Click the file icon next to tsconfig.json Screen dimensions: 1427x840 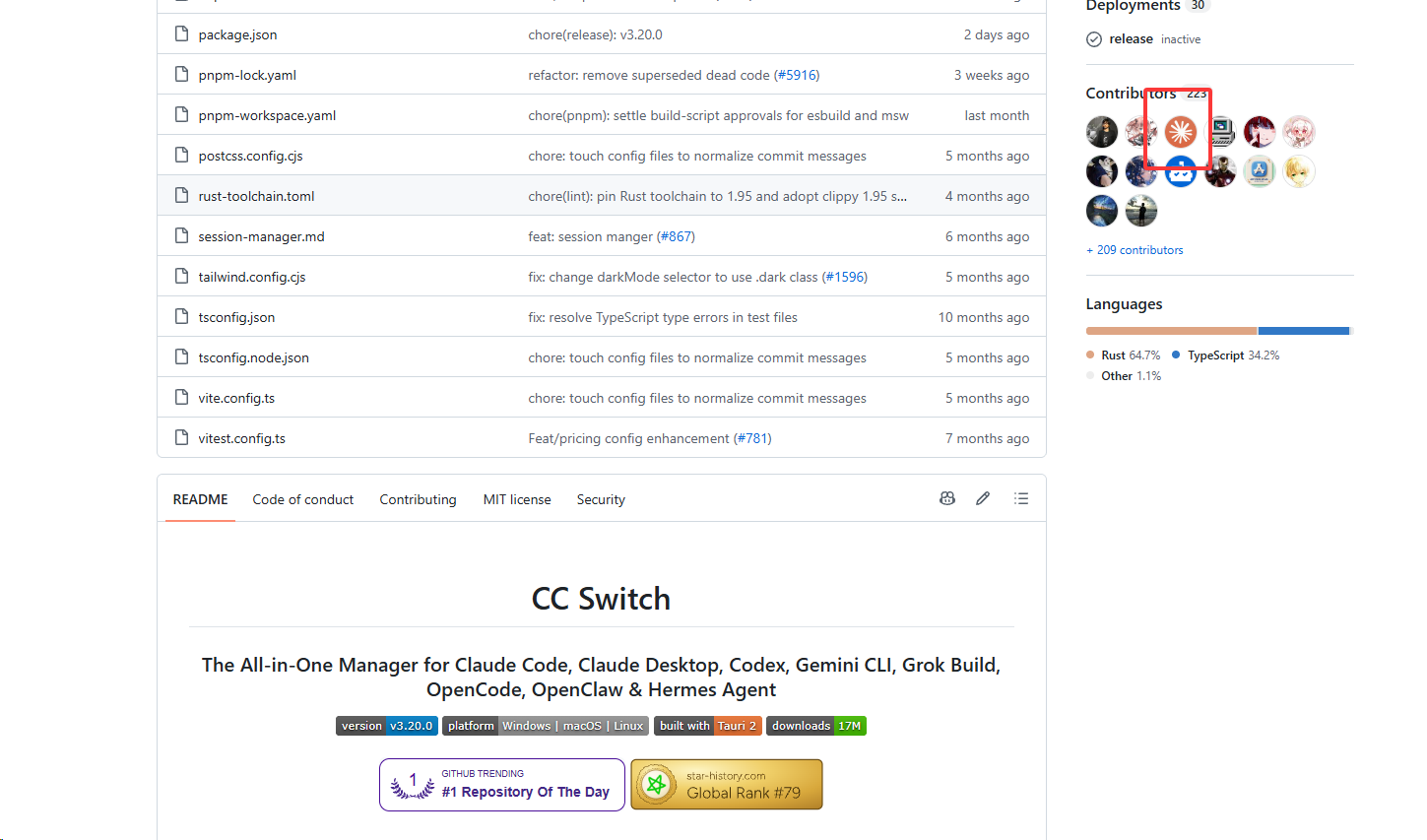pyautogui.click(x=181, y=317)
